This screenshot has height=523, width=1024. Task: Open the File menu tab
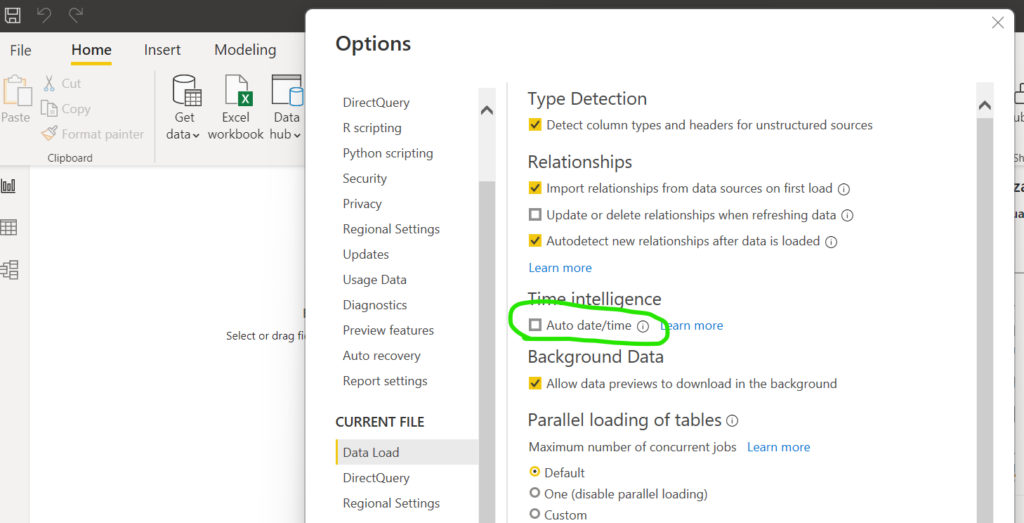pos(20,50)
